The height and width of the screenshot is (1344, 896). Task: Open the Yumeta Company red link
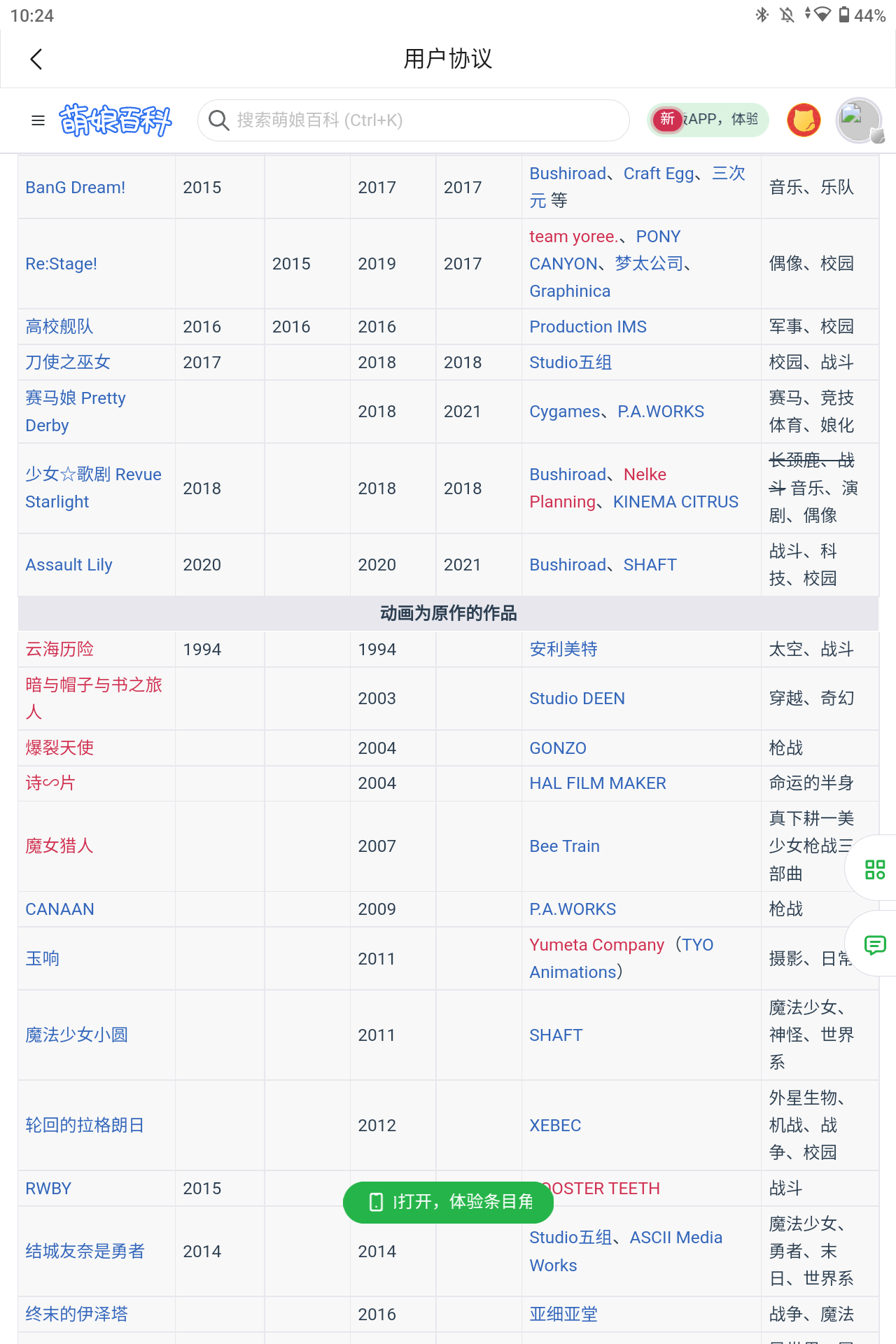click(x=597, y=945)
